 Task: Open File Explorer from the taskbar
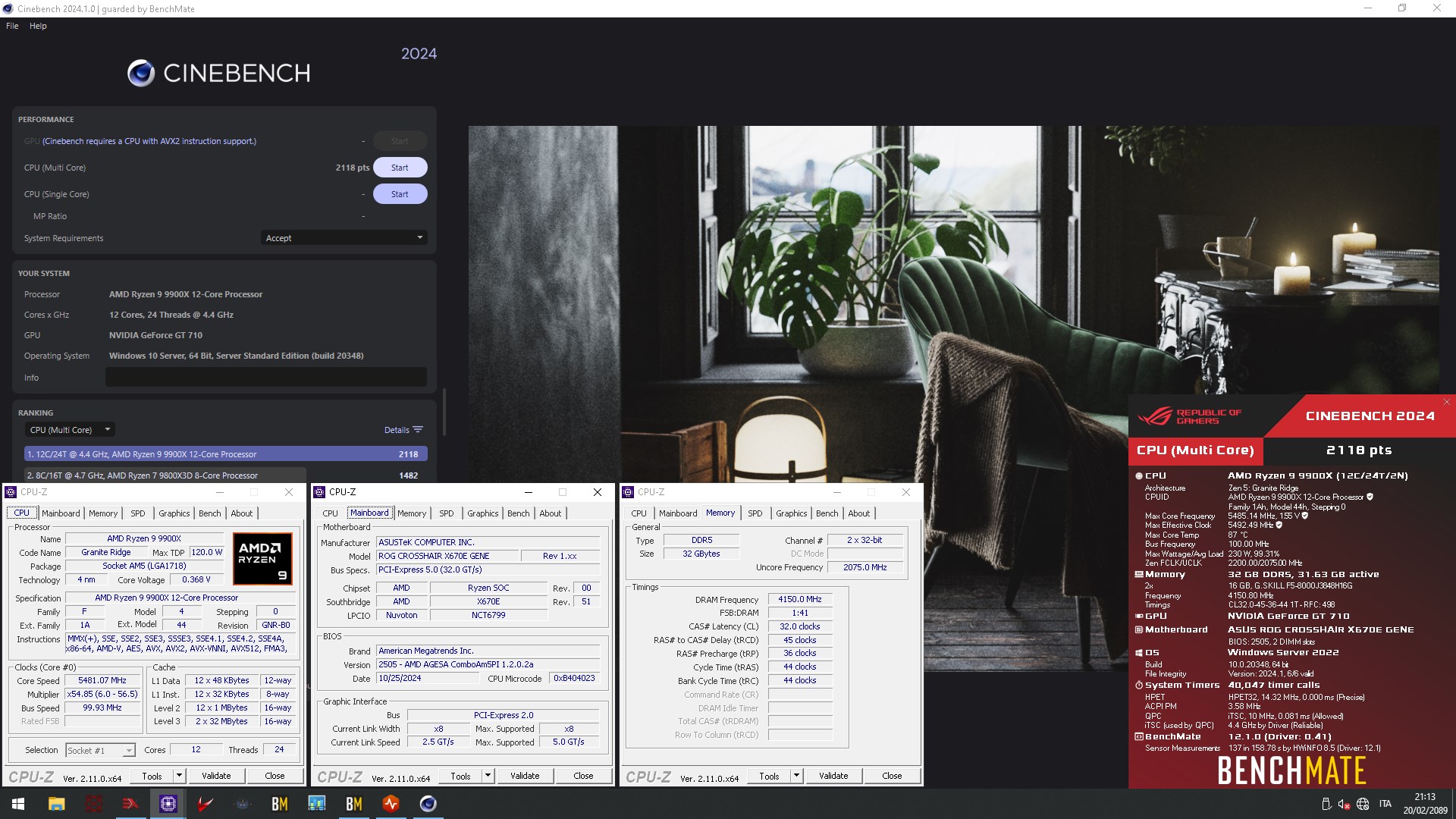tap(56, 804)
